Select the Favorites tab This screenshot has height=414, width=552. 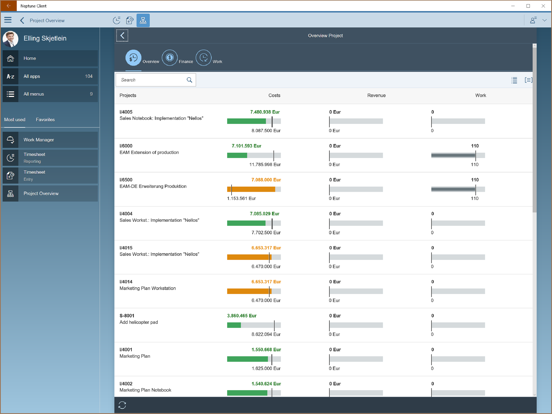click(45, 120)
